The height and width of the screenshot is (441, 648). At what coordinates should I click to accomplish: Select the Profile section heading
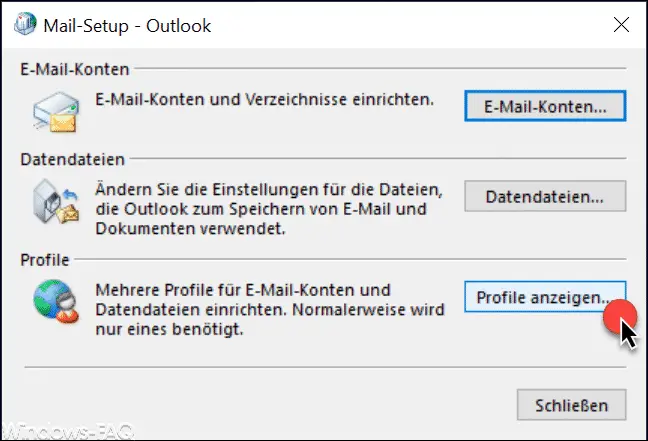tap(45, 260)
